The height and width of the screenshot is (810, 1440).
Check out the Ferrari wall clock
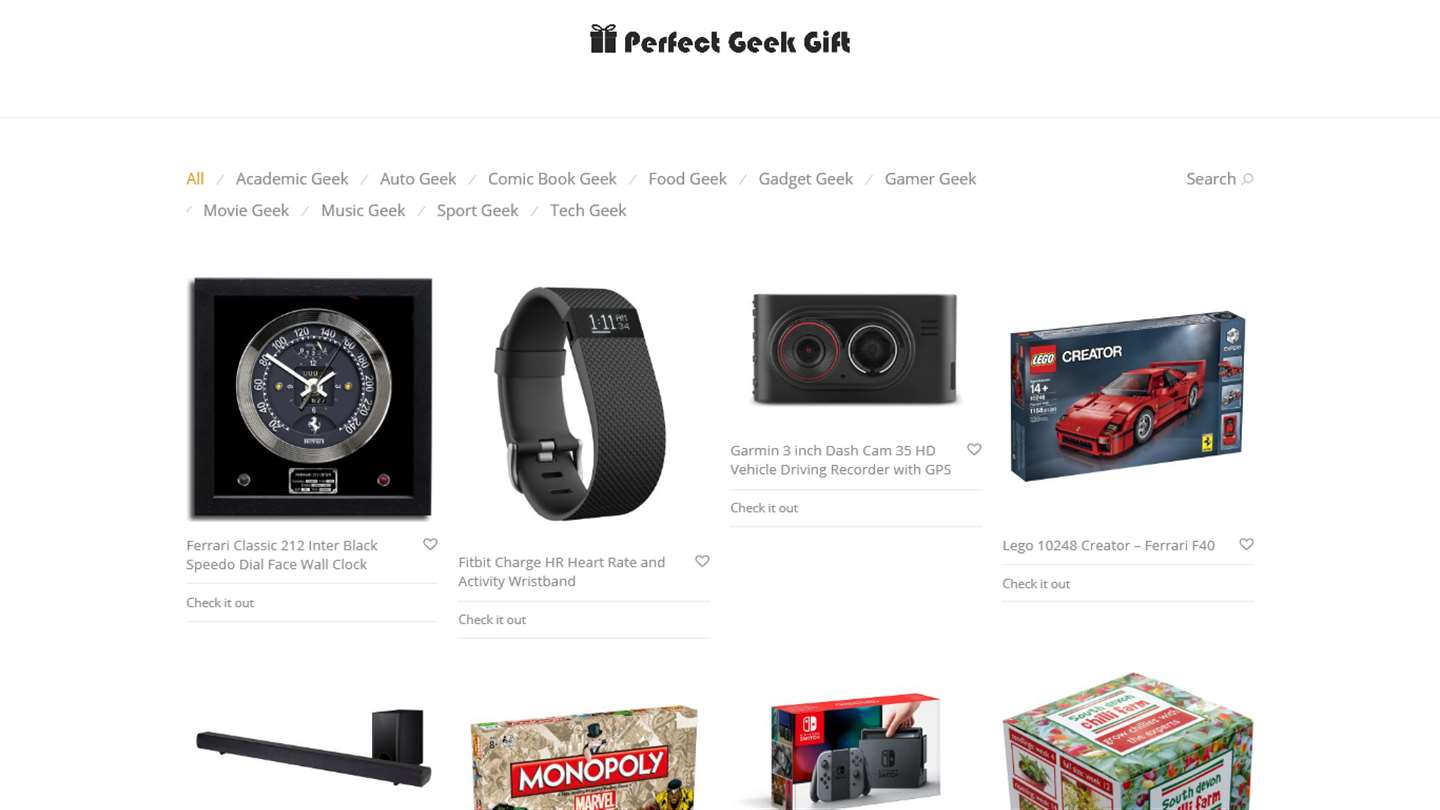point(220,602)
